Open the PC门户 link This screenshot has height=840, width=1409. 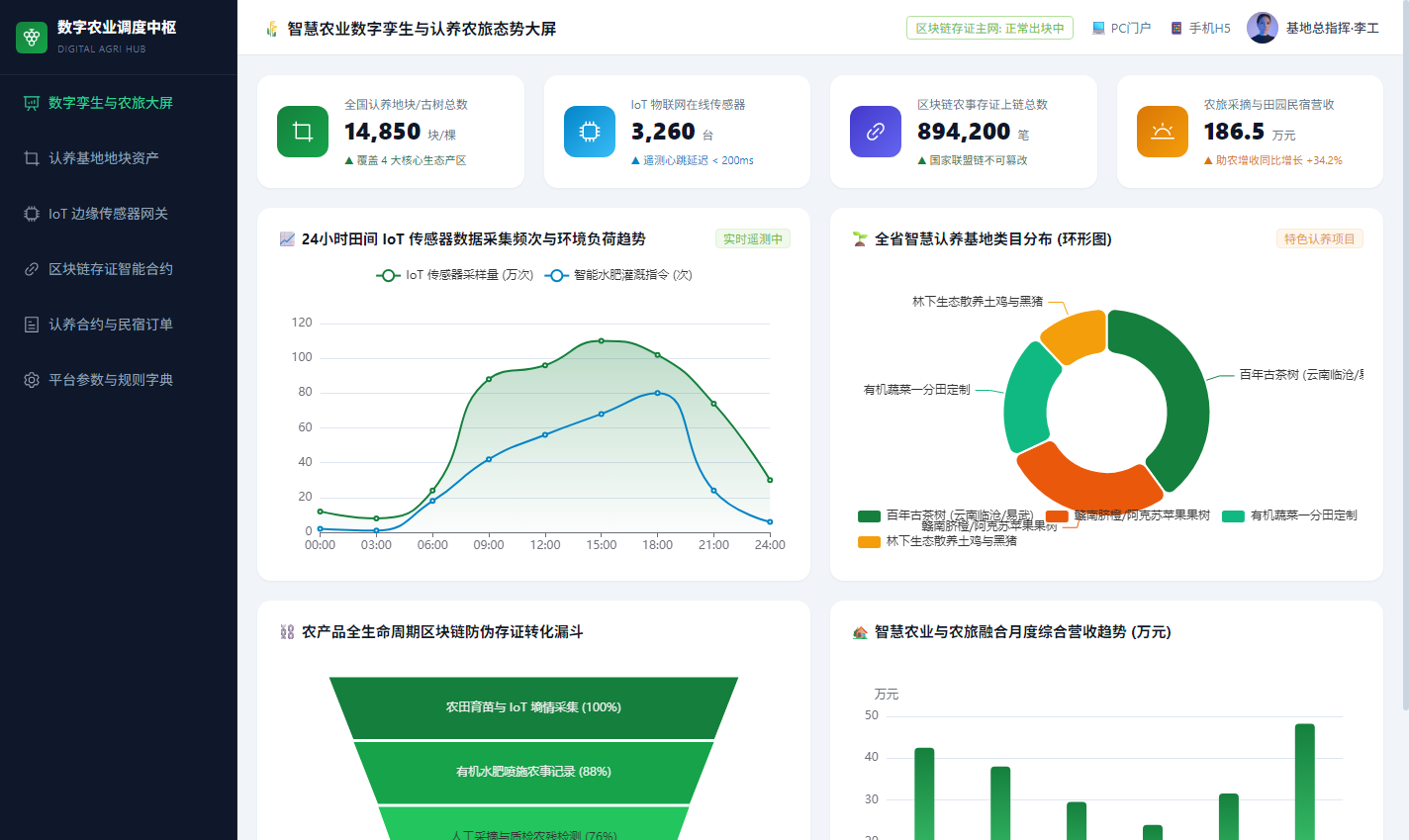(1121, 29)
